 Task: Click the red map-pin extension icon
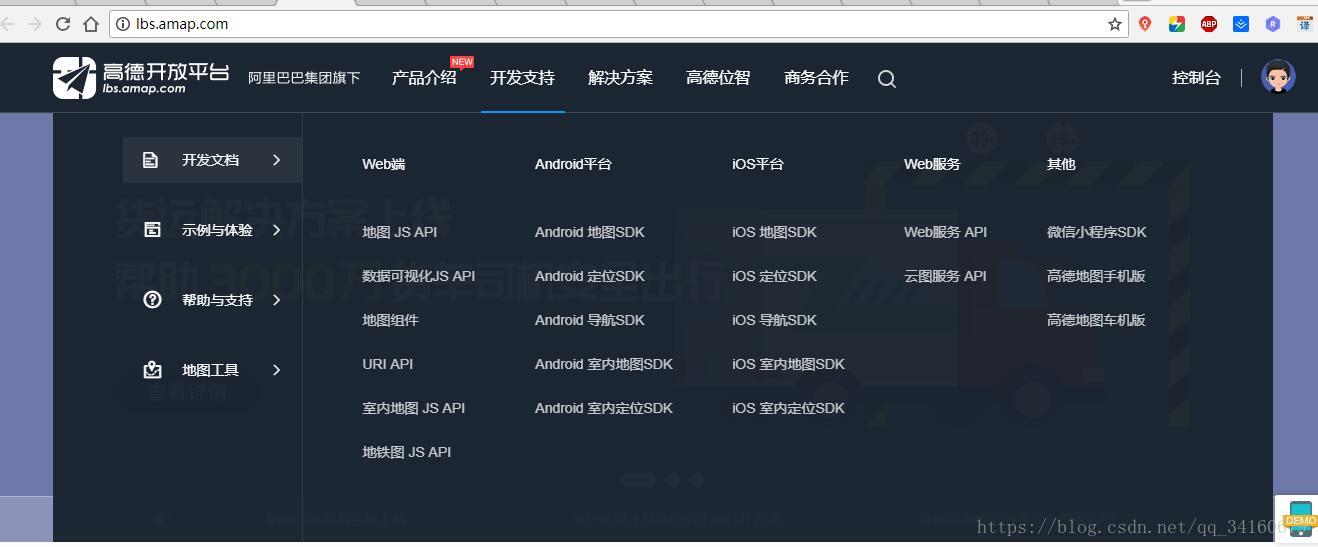click(x=1145, y=24)
